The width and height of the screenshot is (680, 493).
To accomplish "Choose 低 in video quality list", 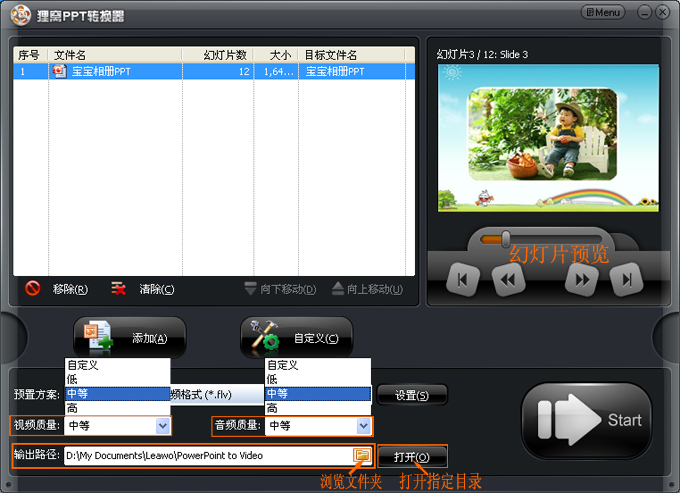I will [118, 379].
